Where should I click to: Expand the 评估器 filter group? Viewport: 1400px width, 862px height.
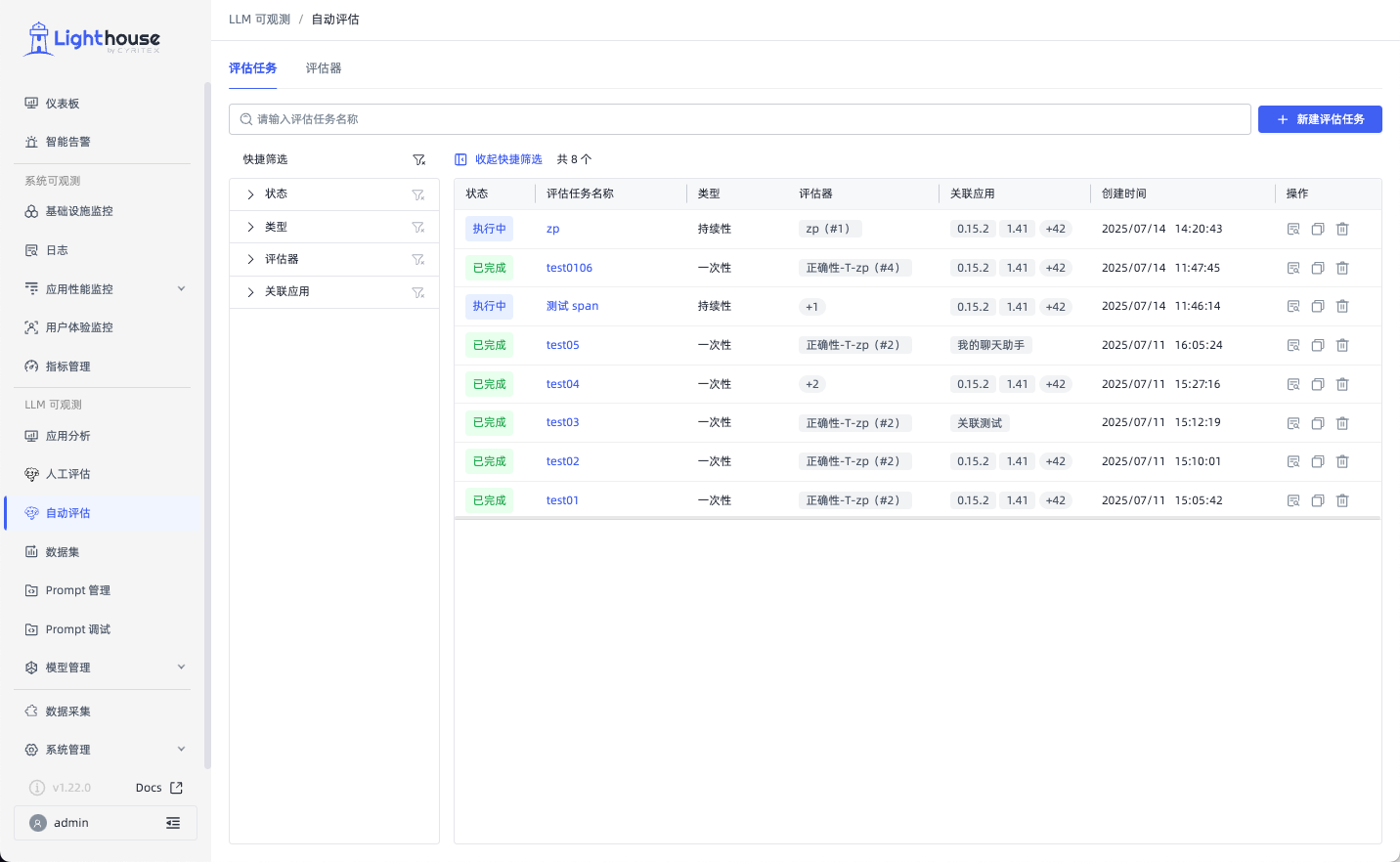click(x=251, y=259)
